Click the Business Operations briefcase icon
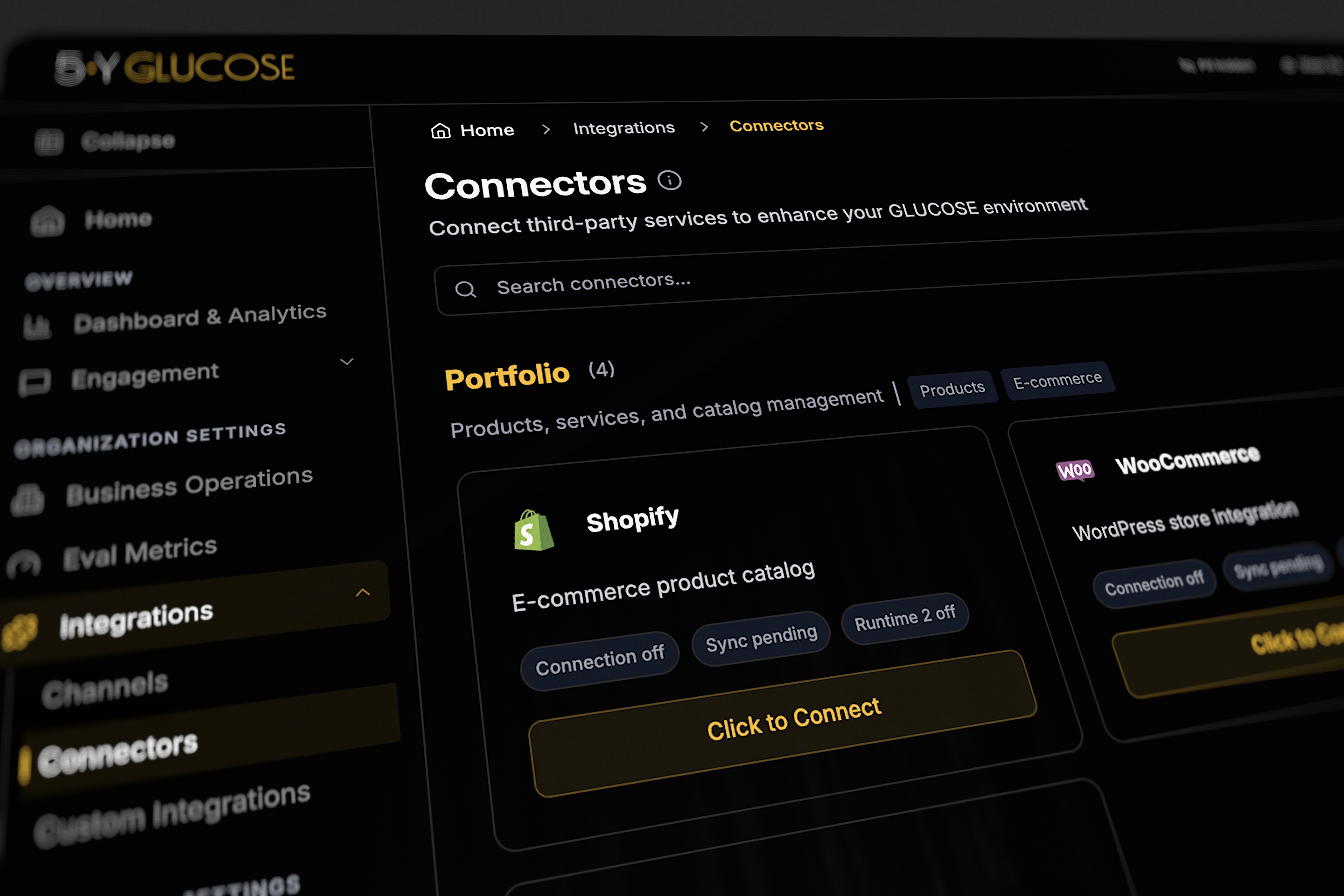Screen dimensions: 1344x896 28,500
